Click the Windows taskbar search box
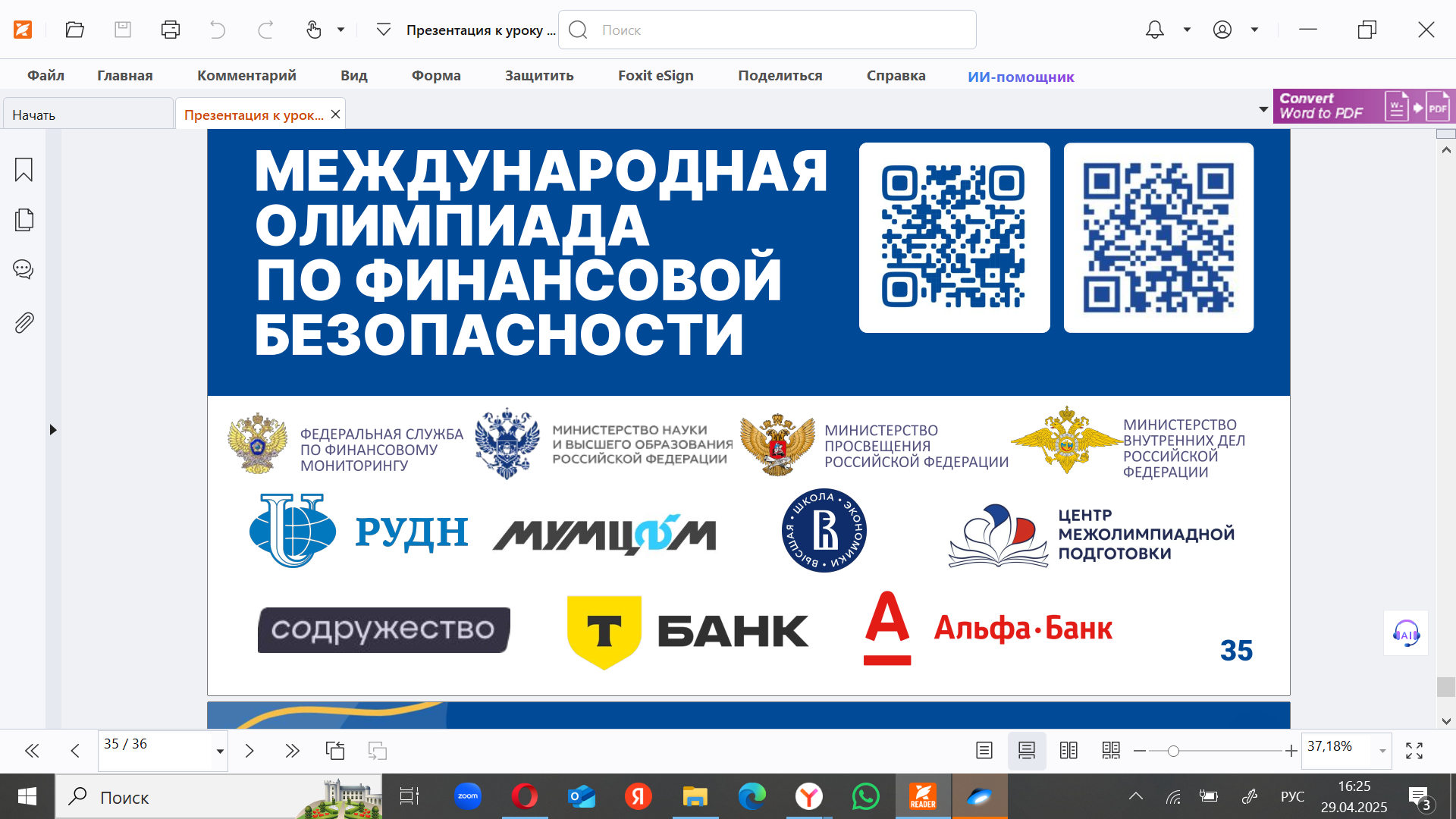 point(218,796)
